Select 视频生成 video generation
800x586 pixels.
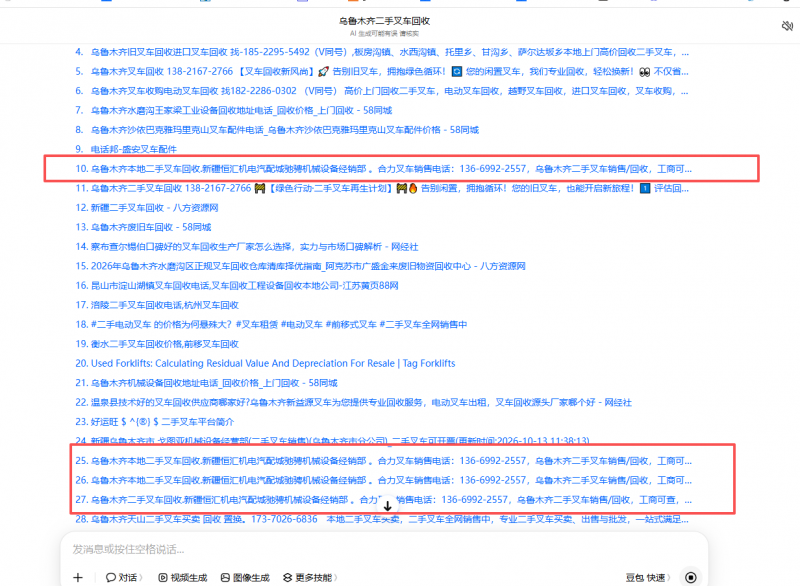183,577
